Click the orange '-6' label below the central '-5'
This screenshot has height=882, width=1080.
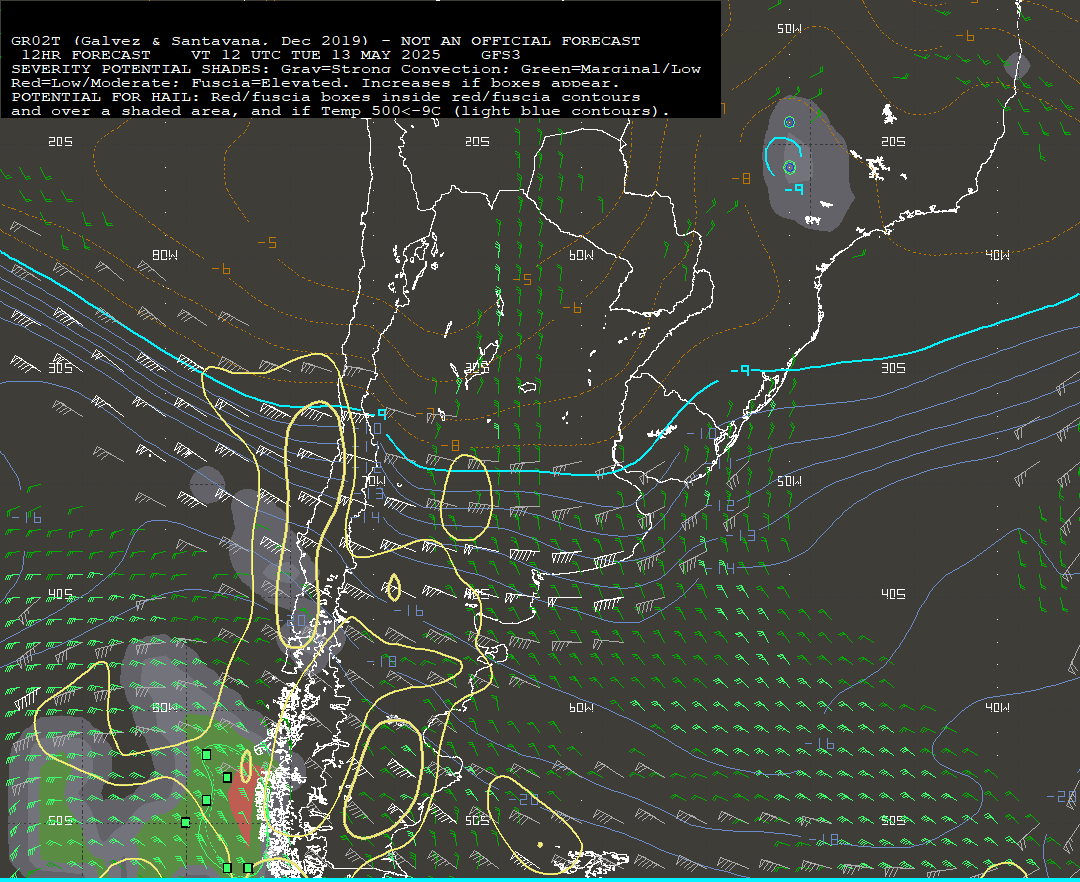572,307
